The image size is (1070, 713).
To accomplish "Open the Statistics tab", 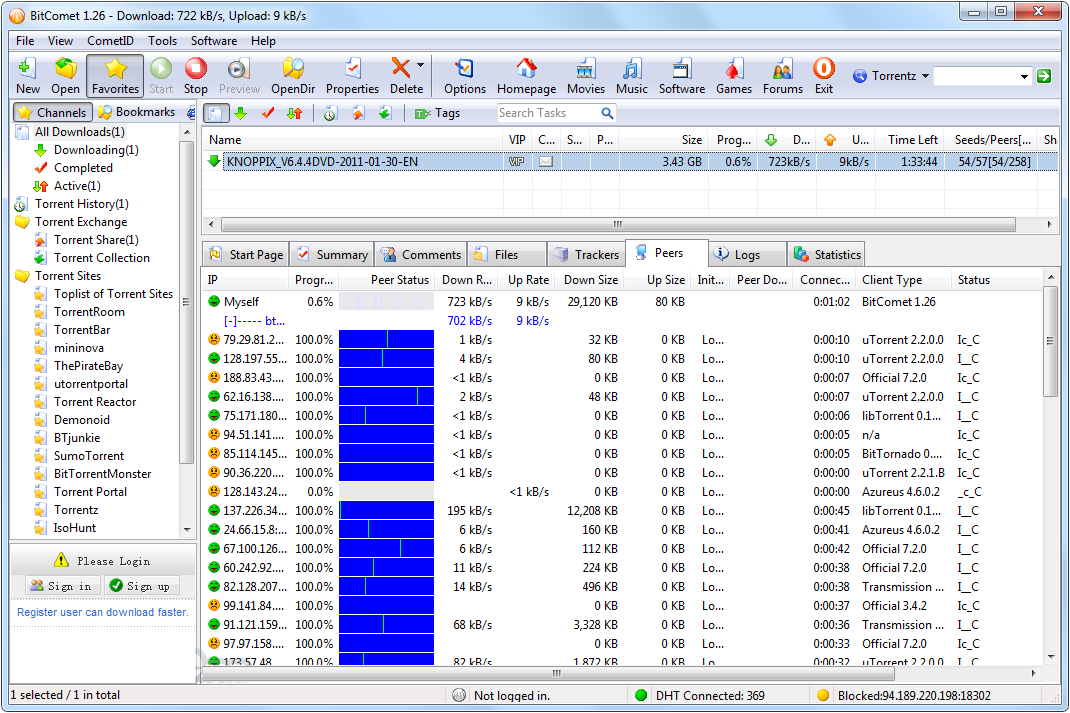I will (x=827, y=254).
